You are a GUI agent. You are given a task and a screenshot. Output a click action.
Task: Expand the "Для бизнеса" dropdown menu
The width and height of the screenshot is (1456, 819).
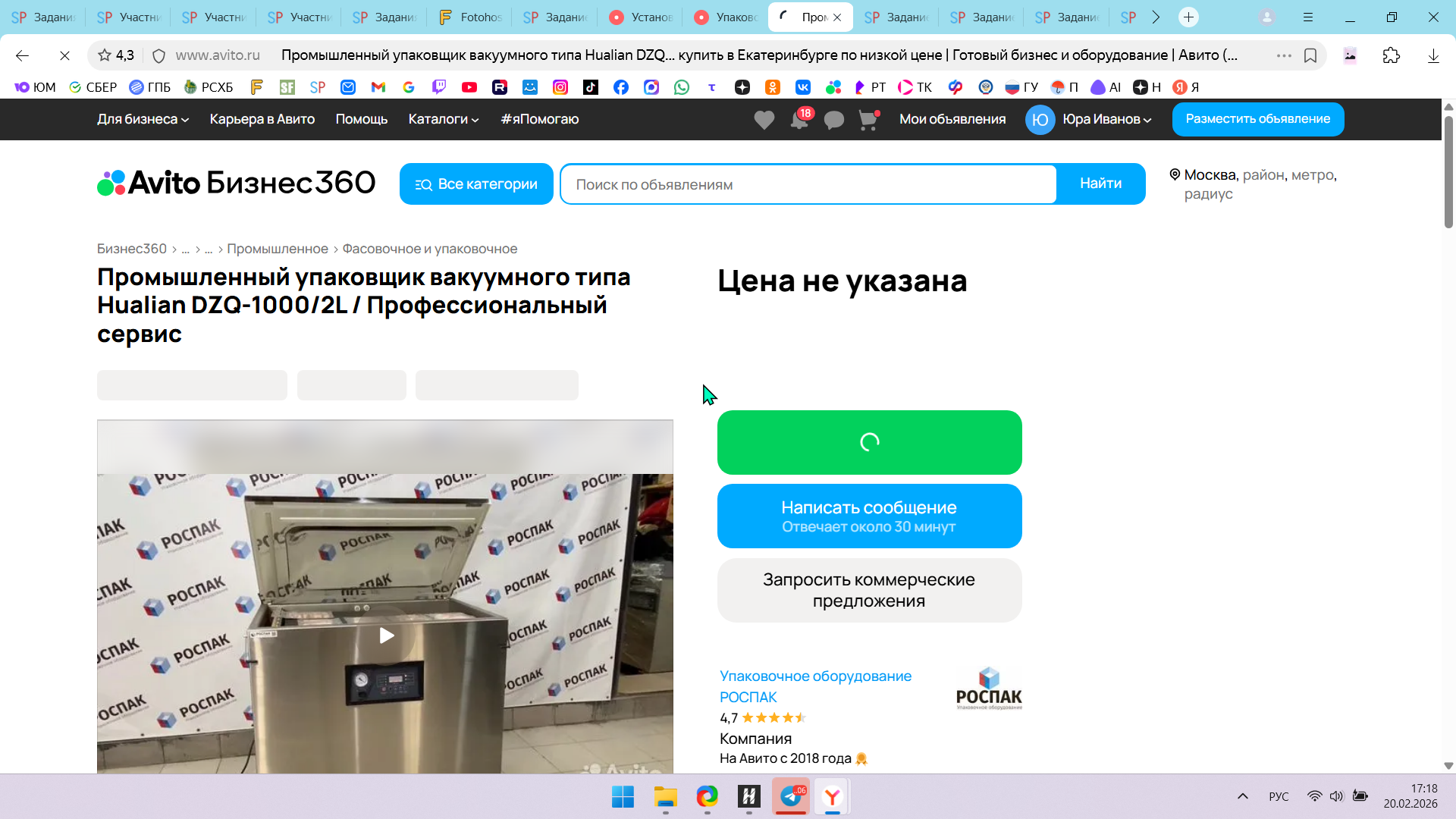pyautogui.click(x=143, y=119)
